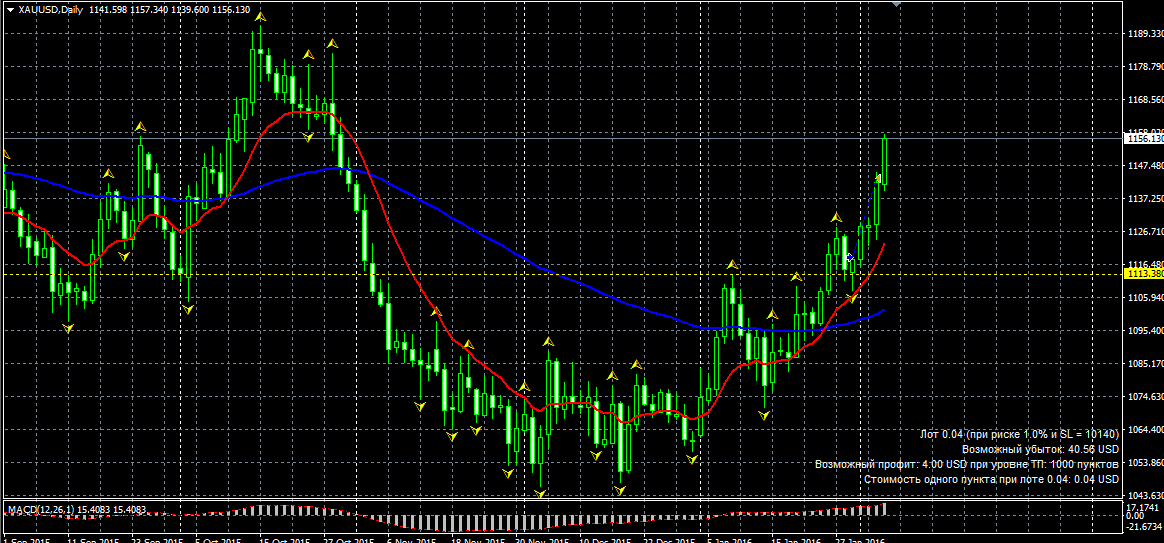Click the arrow beside the XAUUSD,Daily title
Screen dimensions: 1164x543
tap(10, 10)
